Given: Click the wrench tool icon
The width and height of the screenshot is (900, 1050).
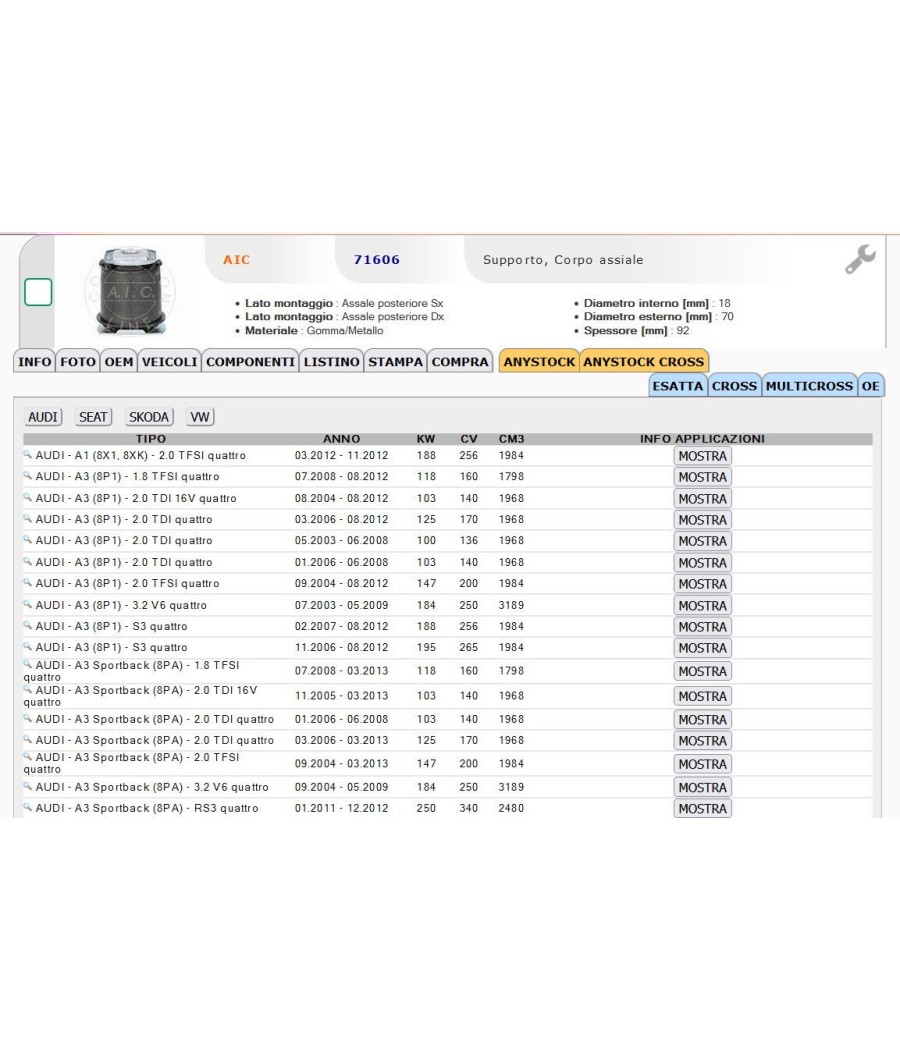Looking at the screenshot, I should point(860,259).
